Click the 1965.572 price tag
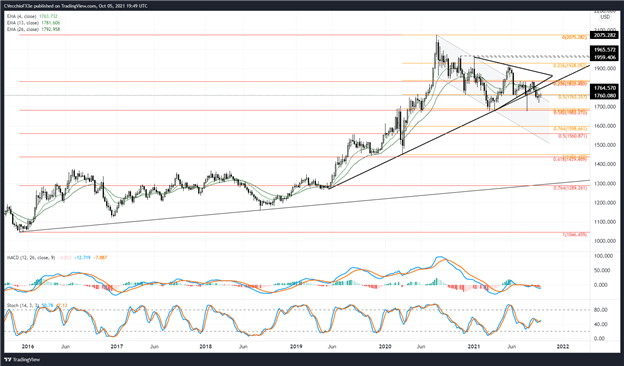Screen dimensions: 624x366 click(x=604, y=50)
